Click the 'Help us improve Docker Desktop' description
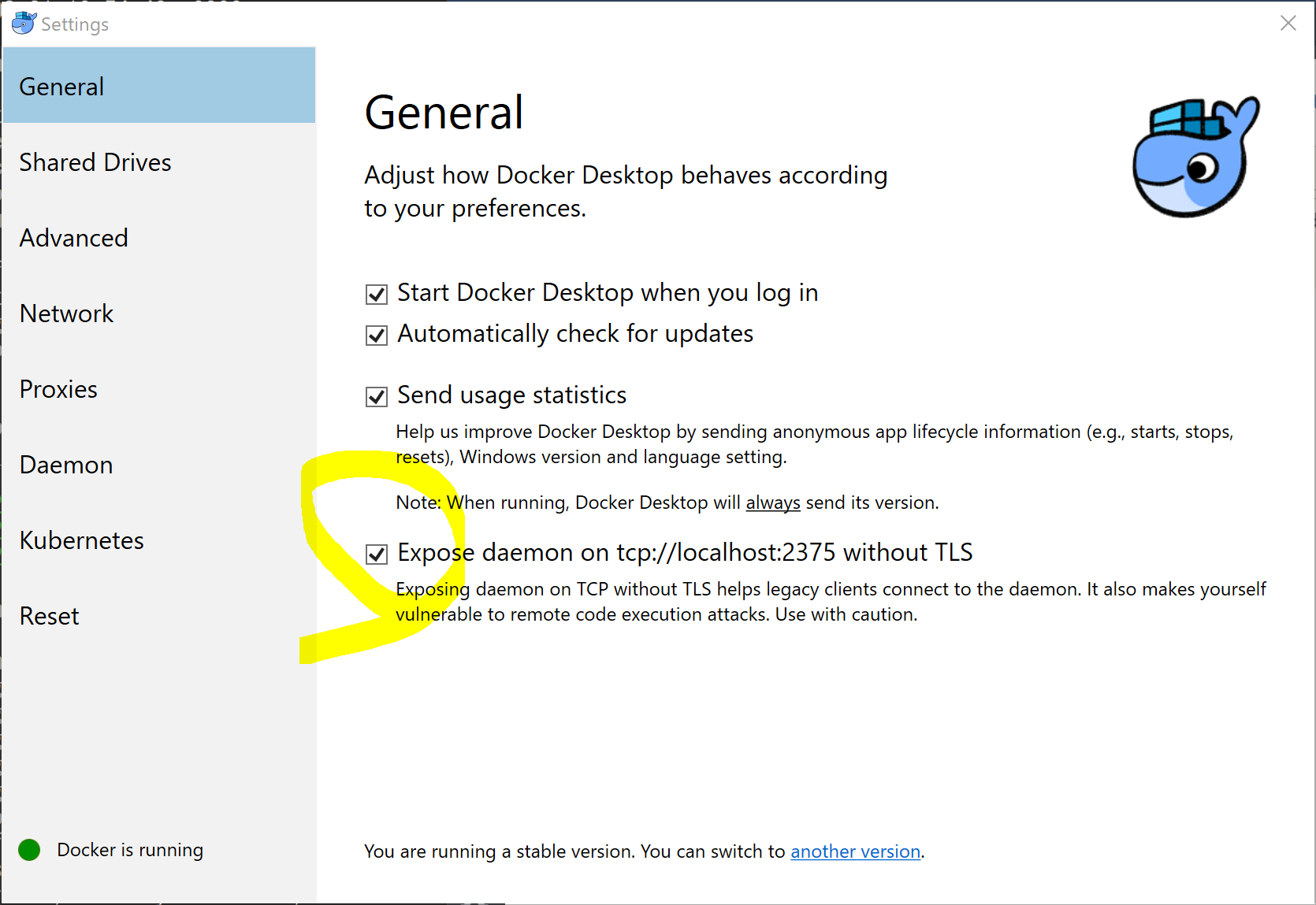The image size is (1316, 905). pyautogui.click(x=814, y=444)
